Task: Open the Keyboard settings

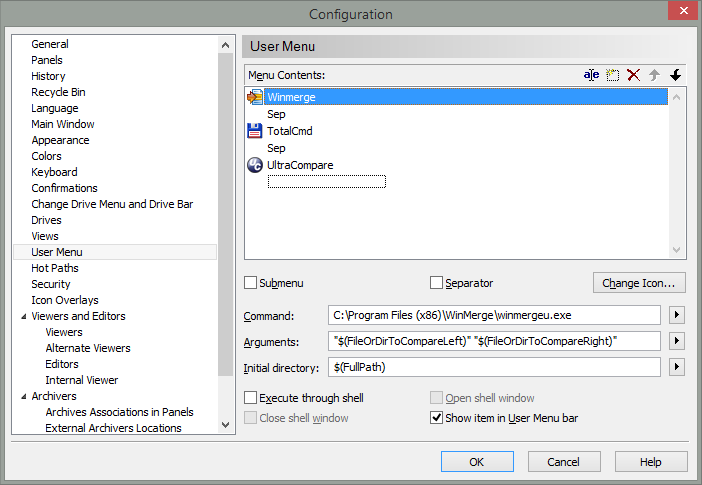Action: pyautogui.click(x=54, y=172)
